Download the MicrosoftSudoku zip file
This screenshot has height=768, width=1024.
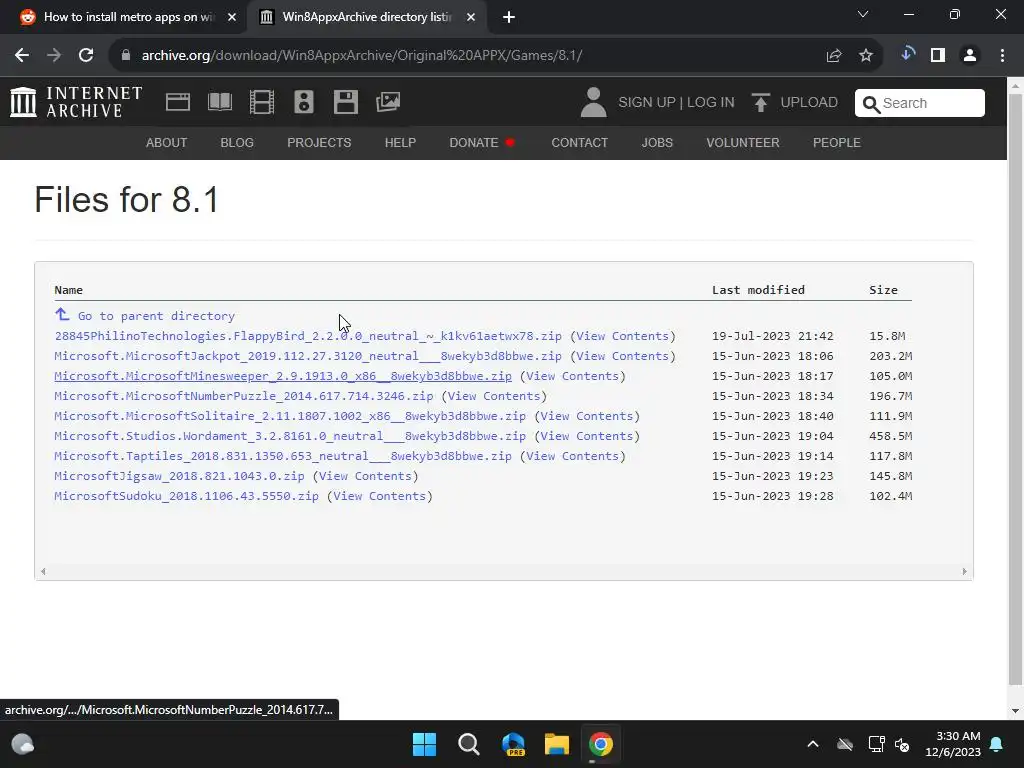tap(187, 496)
